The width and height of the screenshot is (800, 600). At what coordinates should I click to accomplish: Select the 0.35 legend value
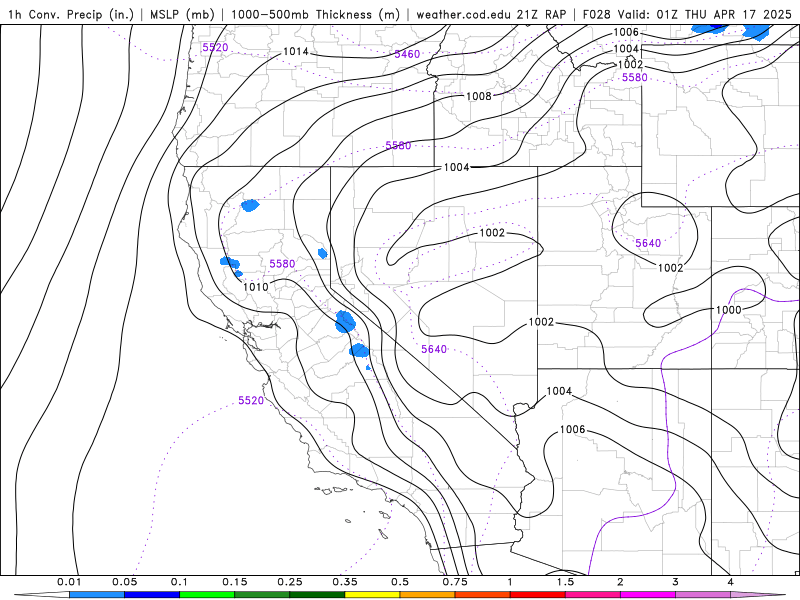click(x=345, y=582)
